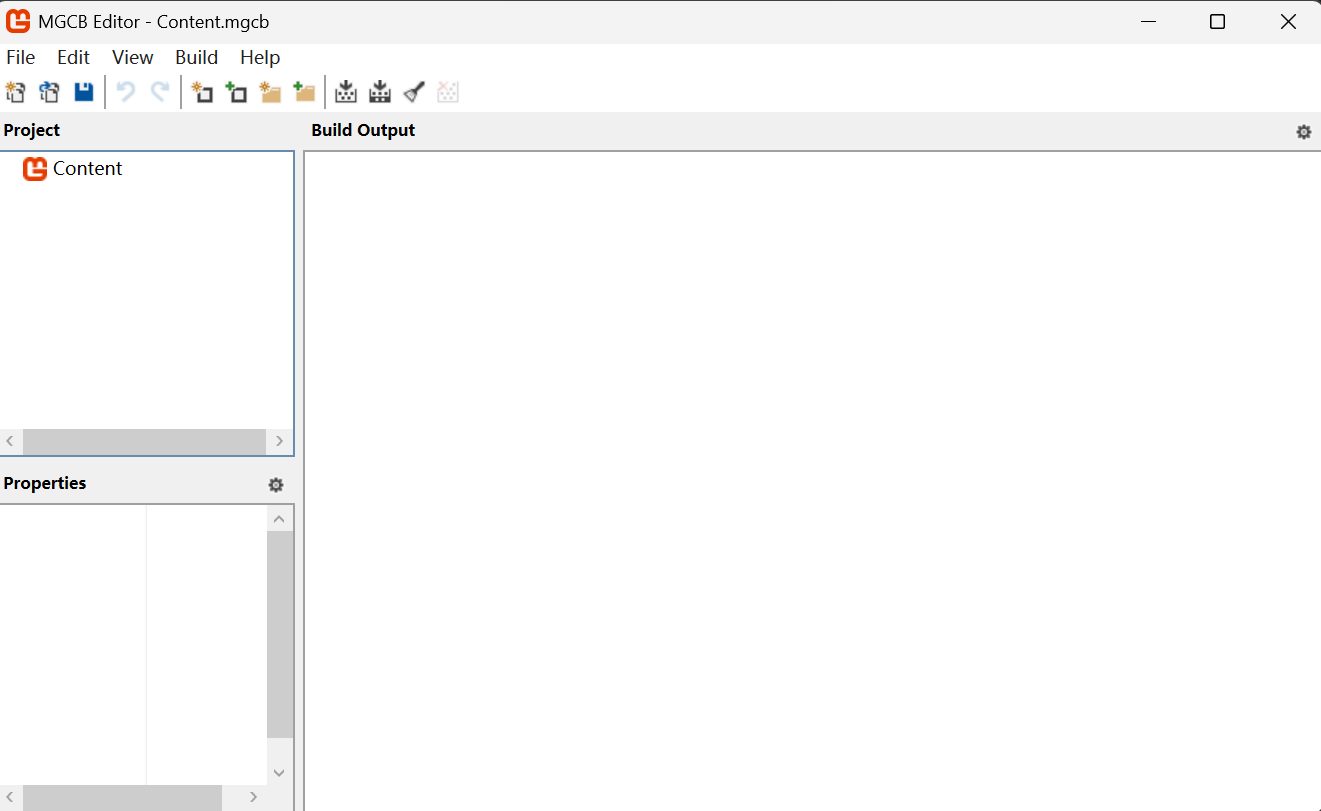Click Properties horizontal scroll right arrow
Screen dimensions: 1321x811
(x=254, y=798)
